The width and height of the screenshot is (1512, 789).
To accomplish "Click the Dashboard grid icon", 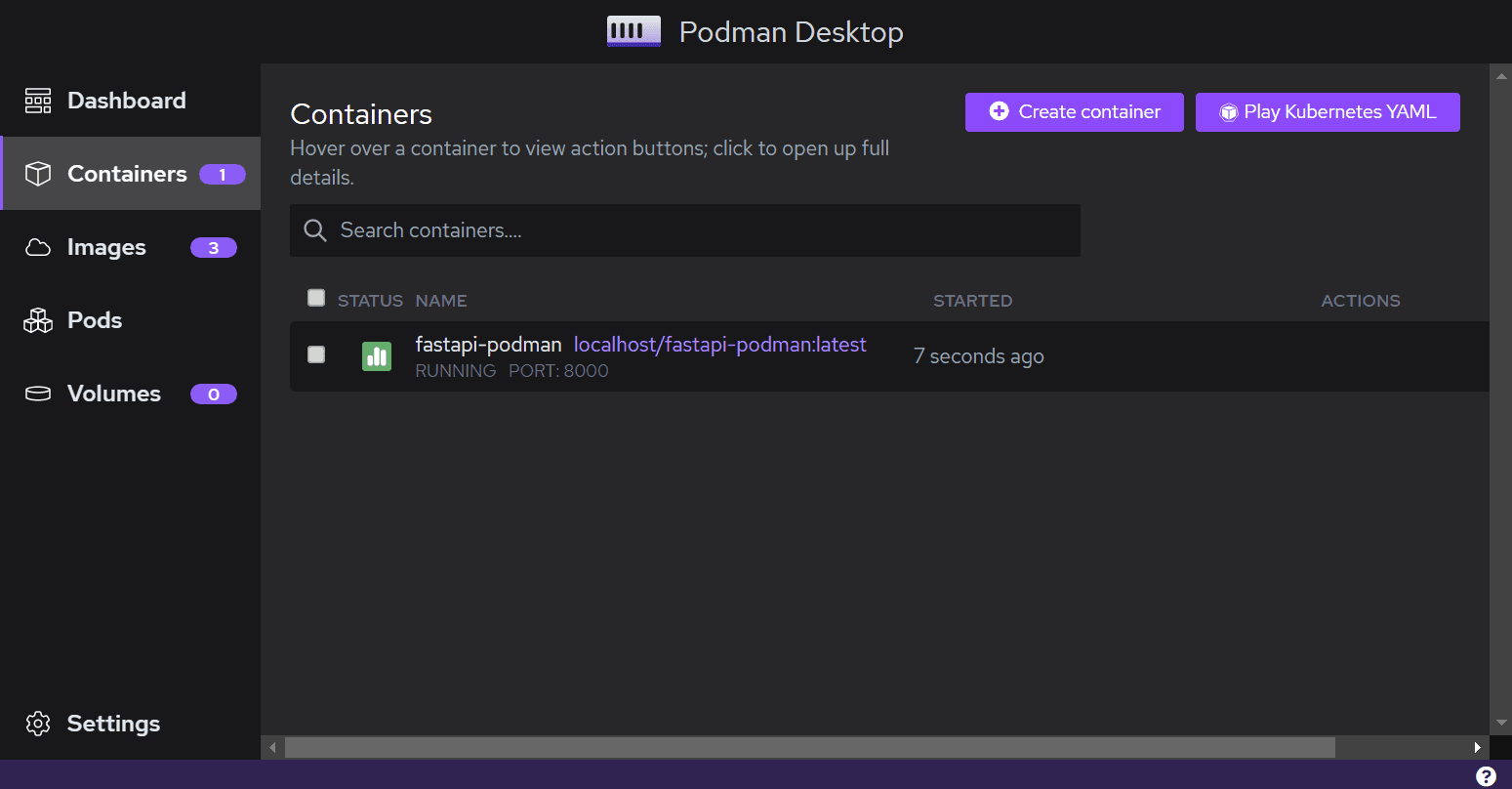I will point(38,101).
